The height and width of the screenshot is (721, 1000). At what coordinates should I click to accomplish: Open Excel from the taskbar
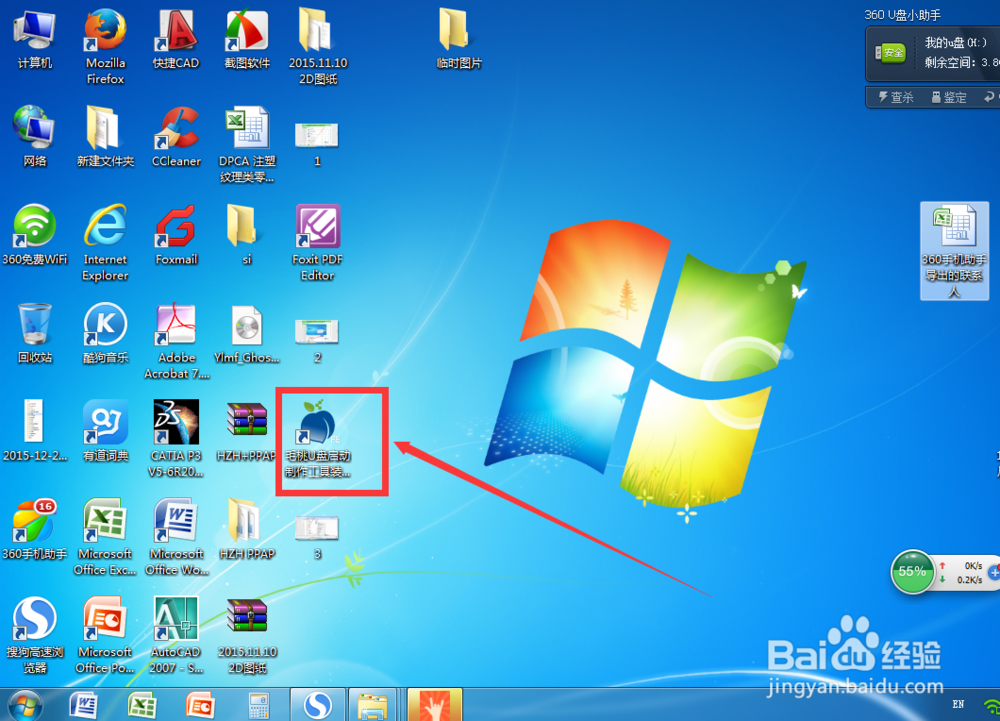(142, 705)
